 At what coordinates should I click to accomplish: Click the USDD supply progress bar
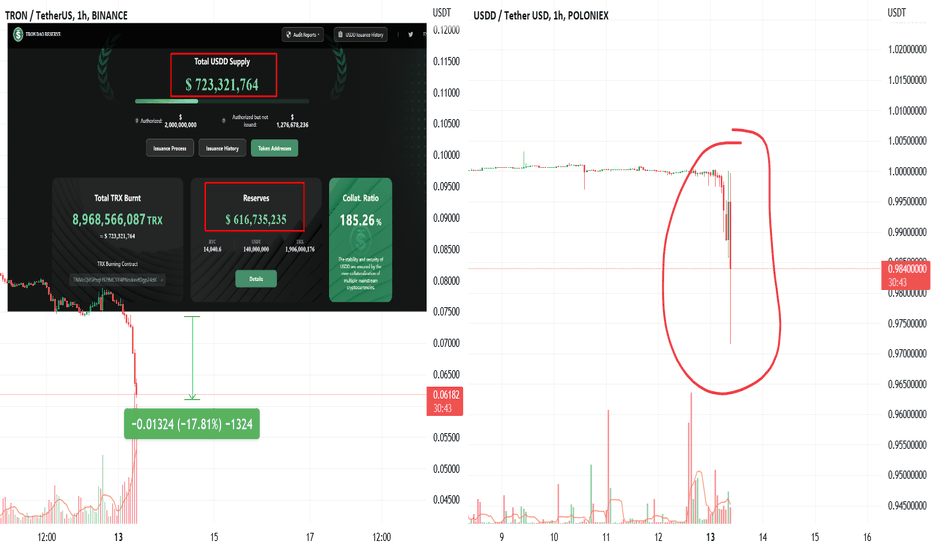coord(222,101)
